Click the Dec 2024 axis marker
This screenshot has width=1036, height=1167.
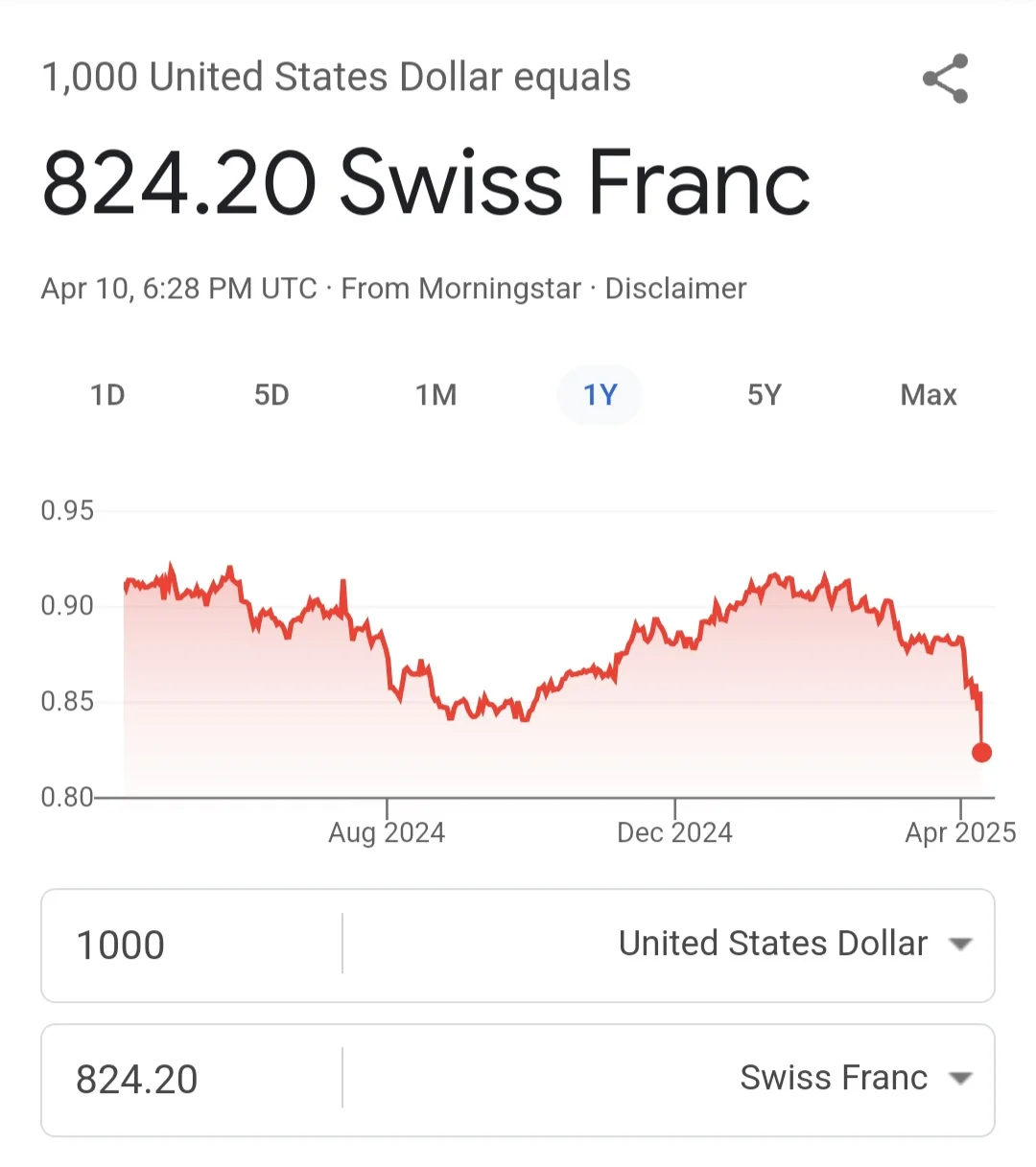pos(674,831)
